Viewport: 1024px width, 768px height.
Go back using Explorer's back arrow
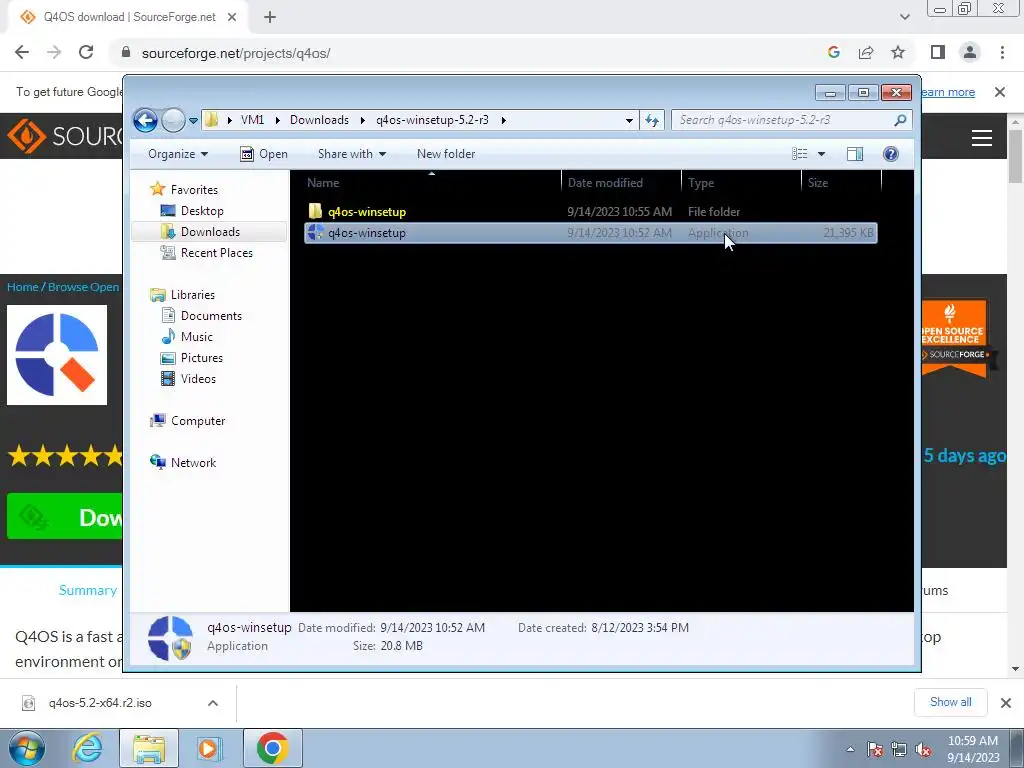click(x=145, y=120)
